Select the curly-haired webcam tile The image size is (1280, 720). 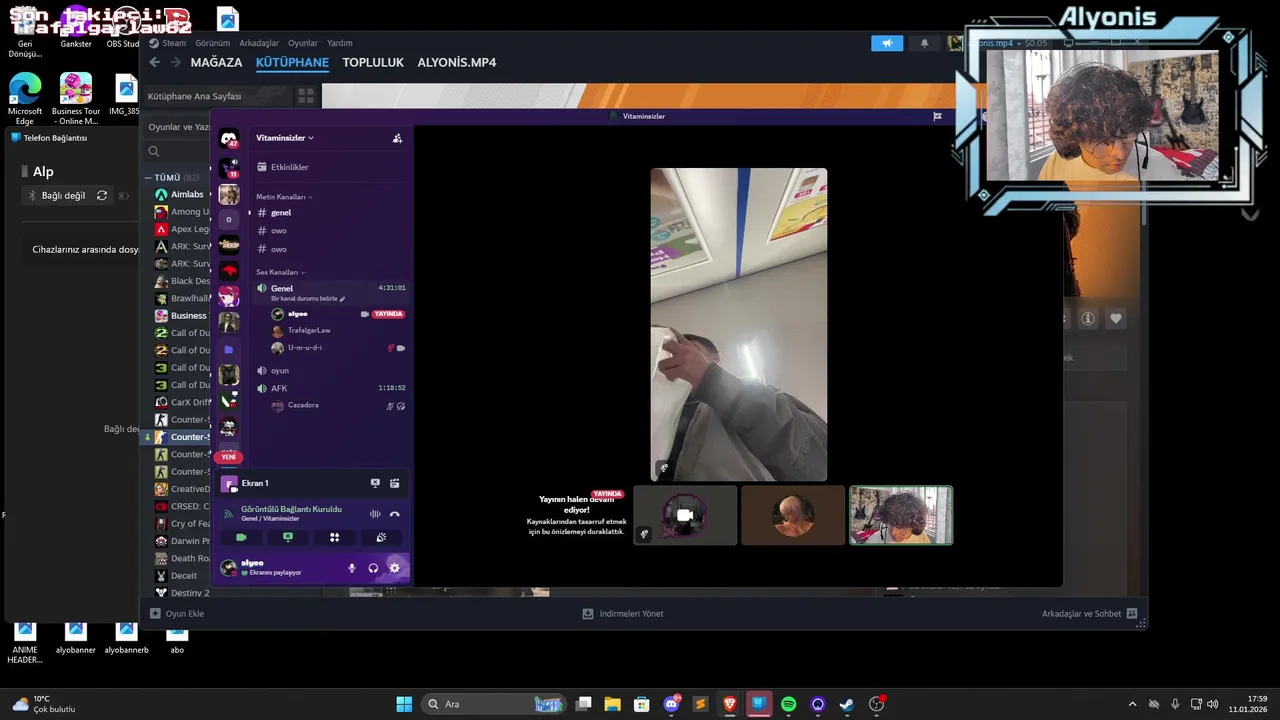[x=901, y=515]
